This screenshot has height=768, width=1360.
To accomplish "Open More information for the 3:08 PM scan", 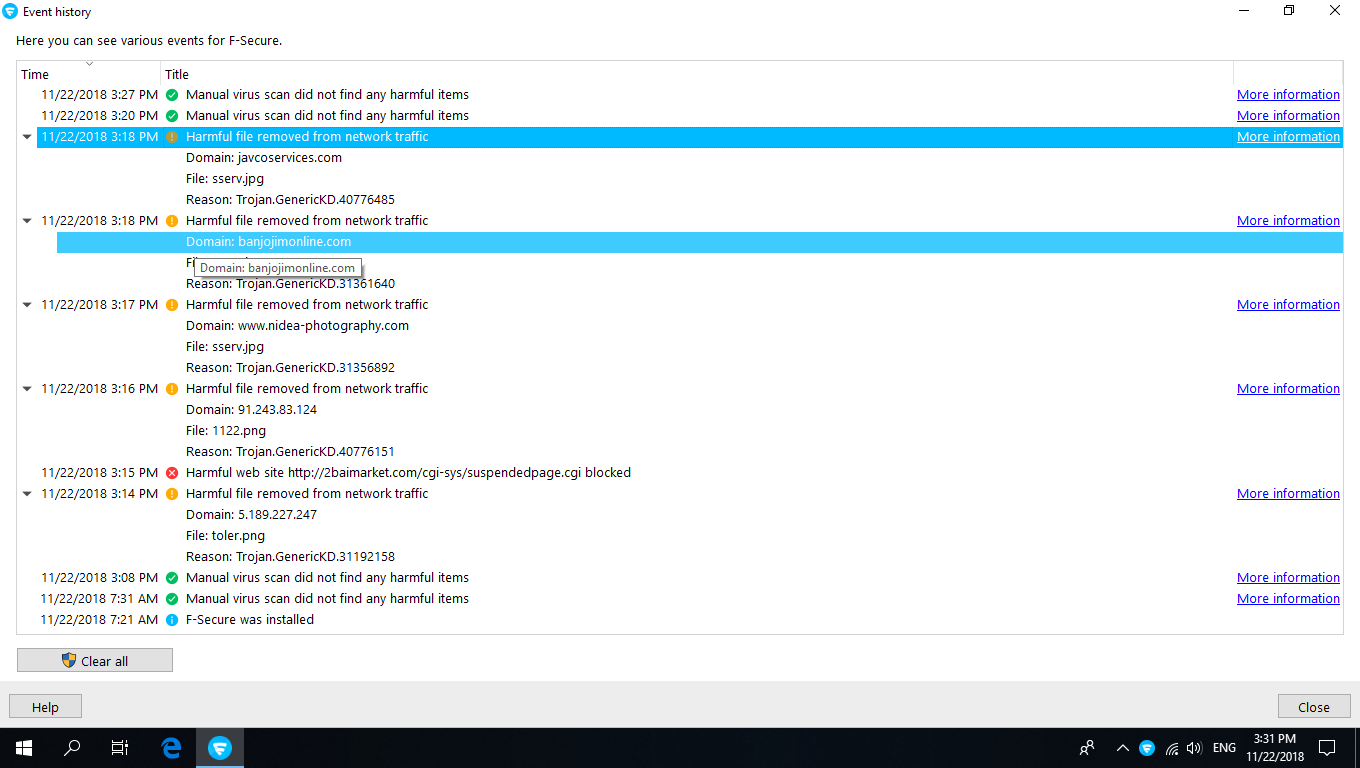I will click(x=1288, y=578).
